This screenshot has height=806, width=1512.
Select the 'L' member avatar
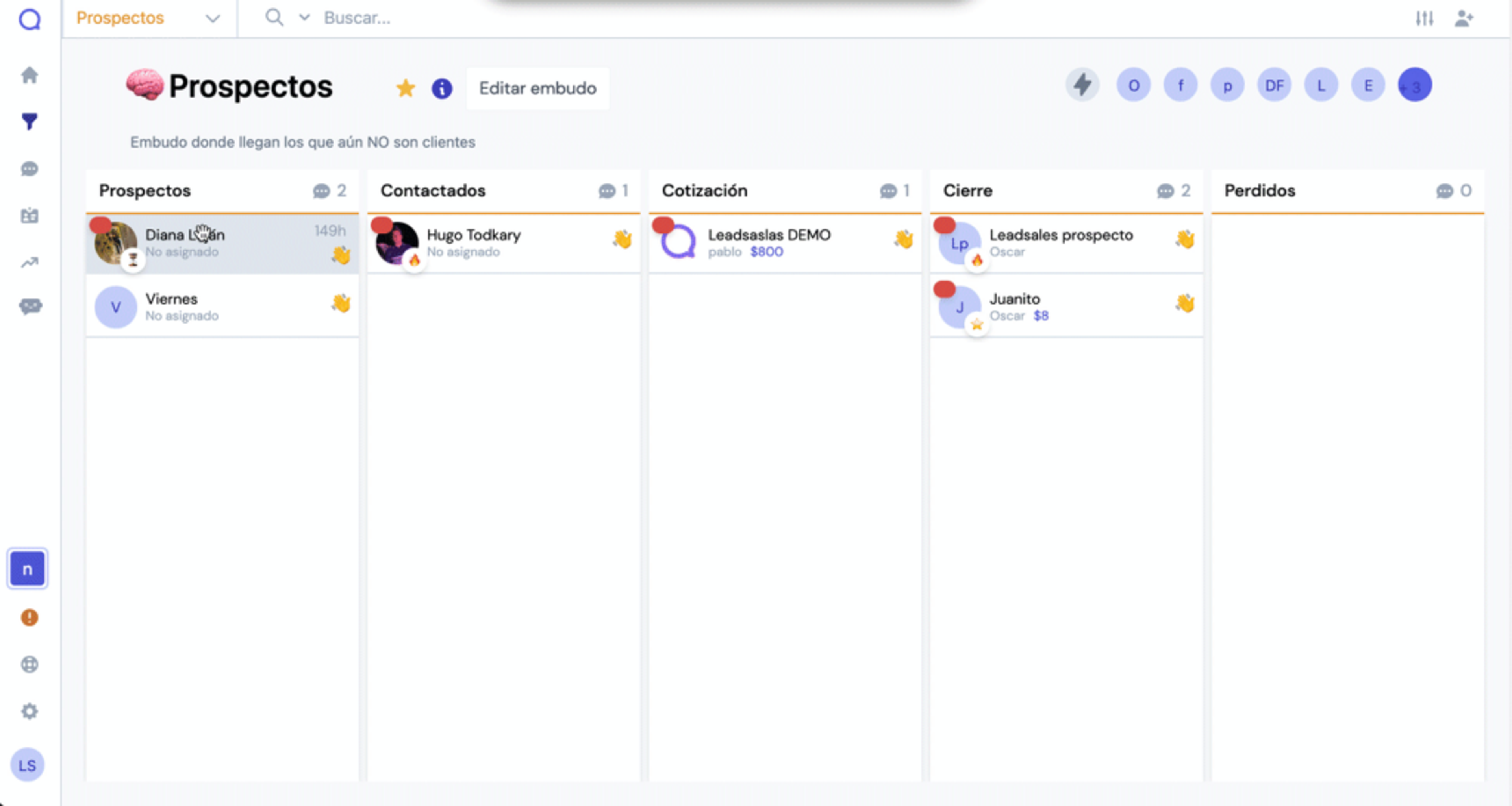(1321, 86)
